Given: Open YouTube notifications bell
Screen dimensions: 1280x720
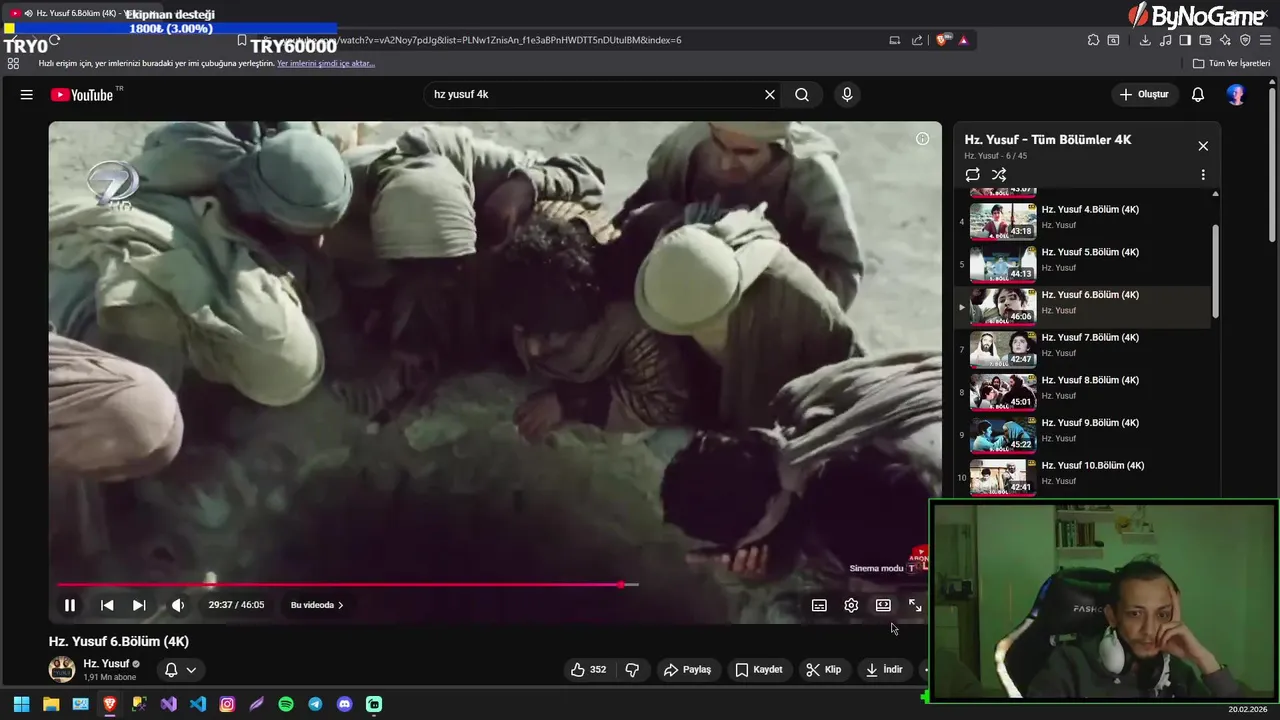Looking at the screenshot, I should click(x=1197, y=94).
